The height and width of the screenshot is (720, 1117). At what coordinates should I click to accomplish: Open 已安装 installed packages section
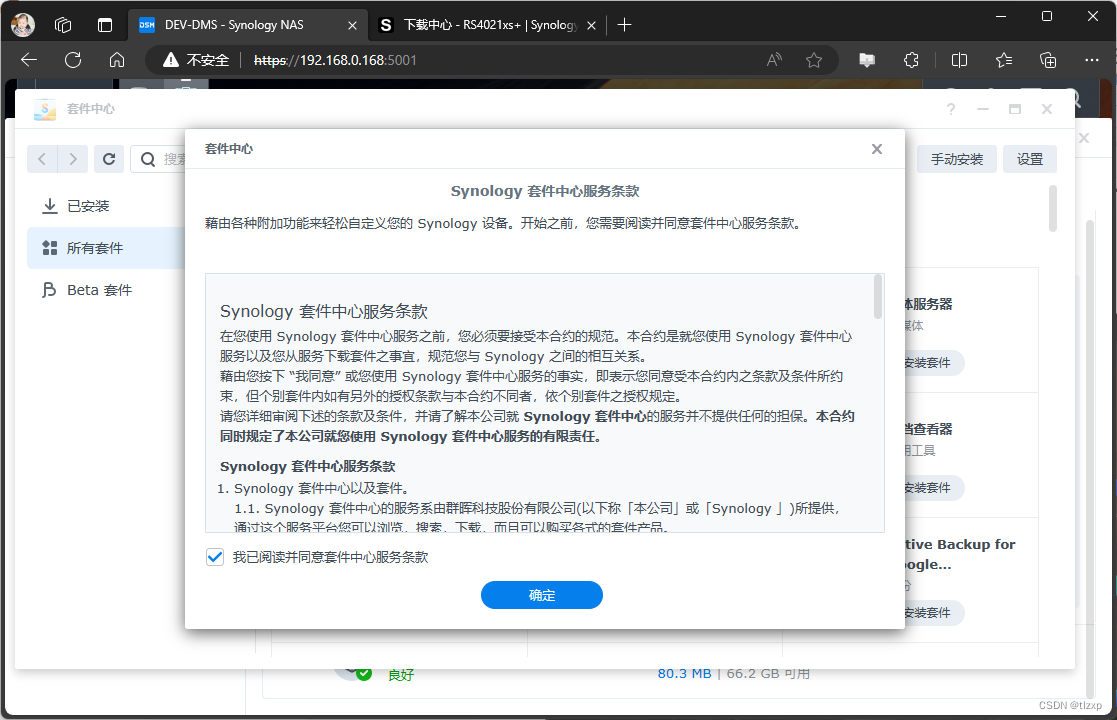[x=105, y=206]
